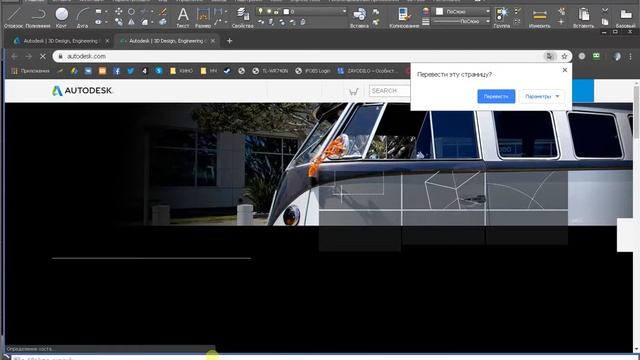Open the IFOBS Login bookmark

click(313, 71)
